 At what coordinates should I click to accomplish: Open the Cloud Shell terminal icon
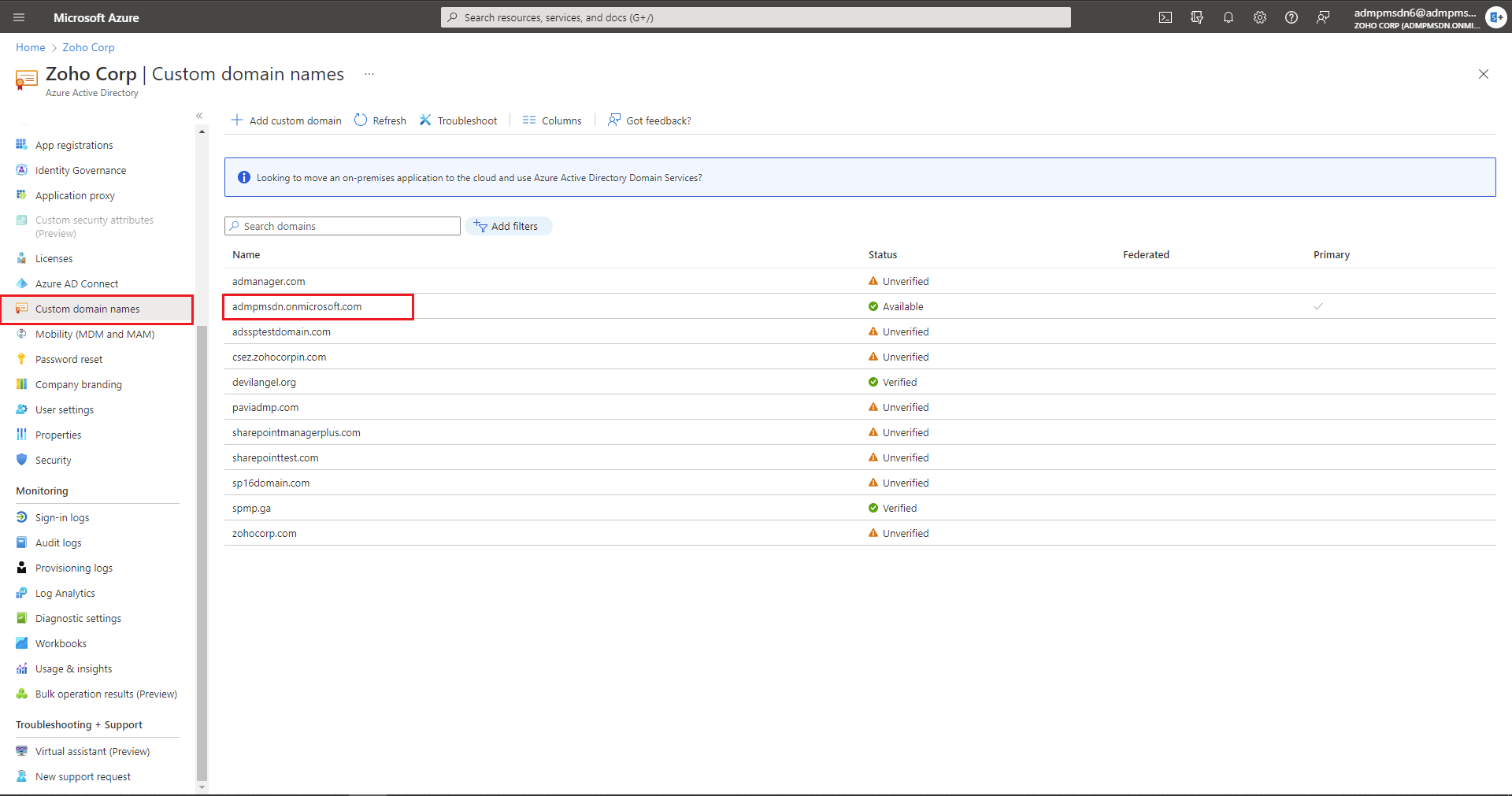tap(1165, 17)
